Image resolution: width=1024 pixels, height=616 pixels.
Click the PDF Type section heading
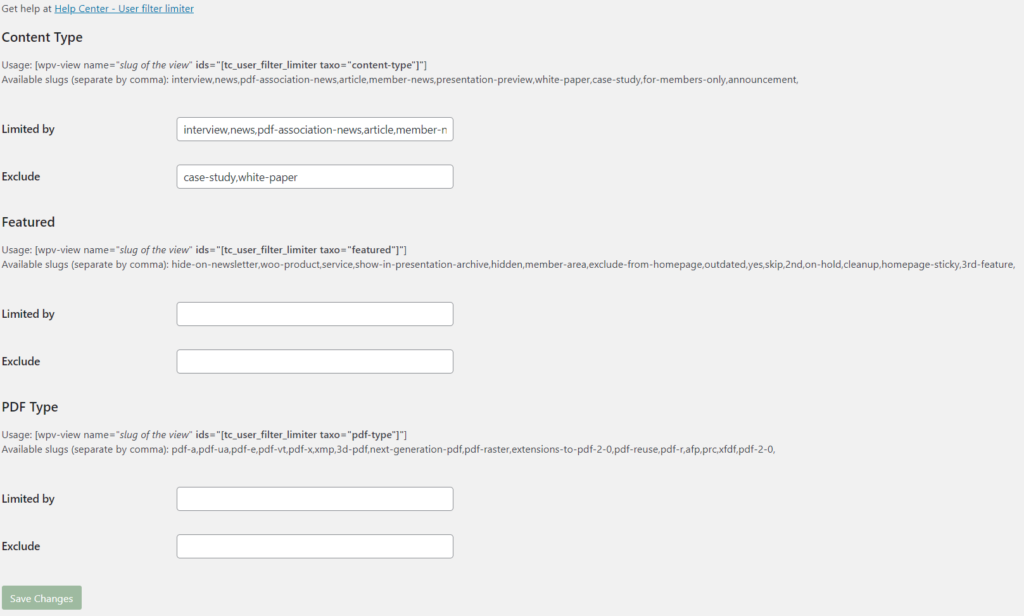31,407
